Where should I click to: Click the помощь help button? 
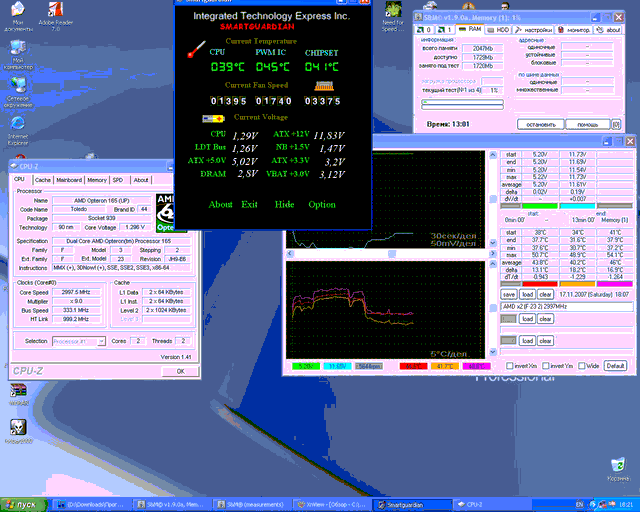(587, 124)
